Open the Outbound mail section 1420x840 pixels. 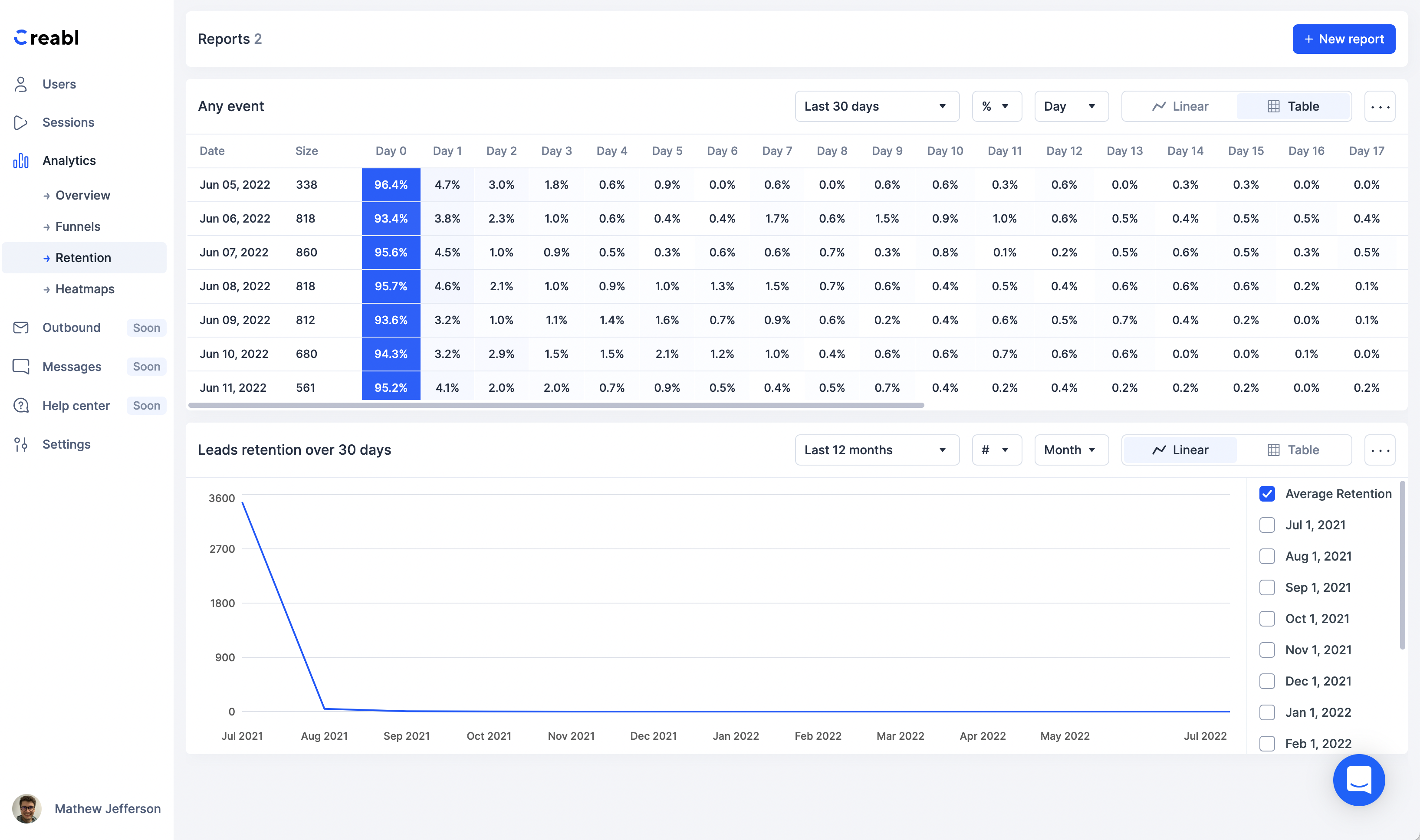click(x=71, y=327)
